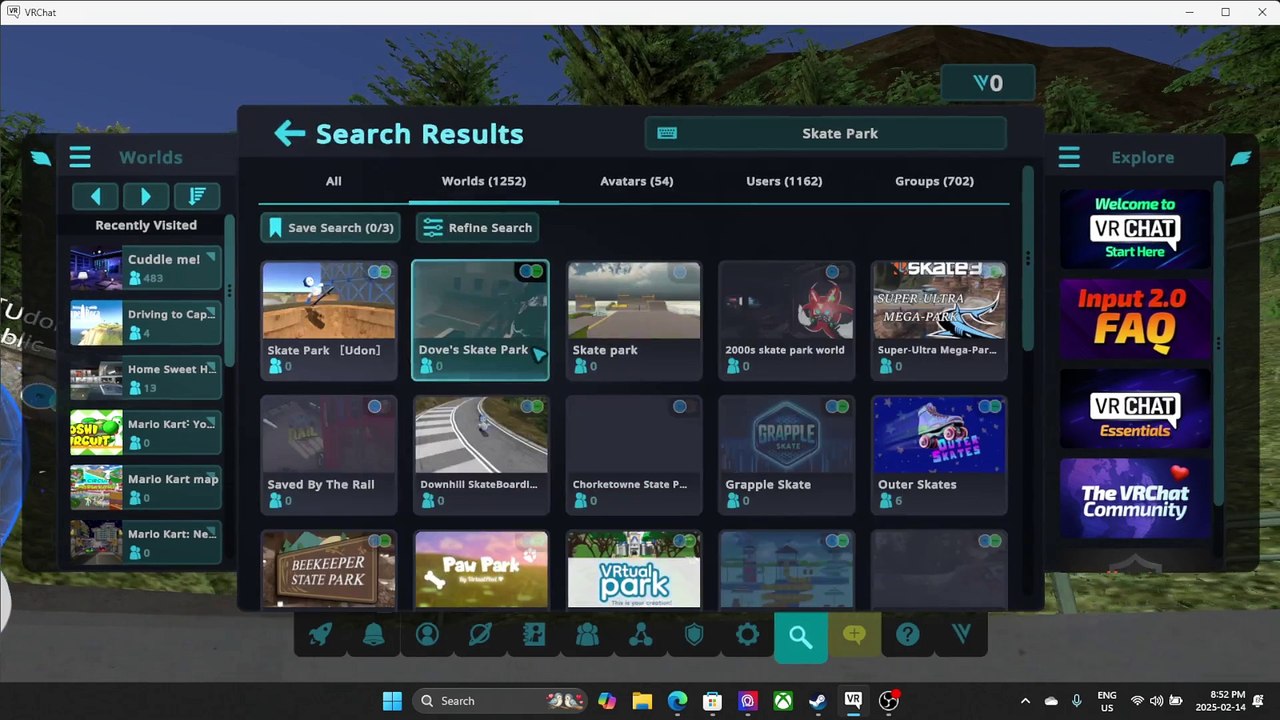Screen dimensions: 1280x720
Task: Open the Social friends icon in dock
Action: pyautogui.click(x=587, y=635)
